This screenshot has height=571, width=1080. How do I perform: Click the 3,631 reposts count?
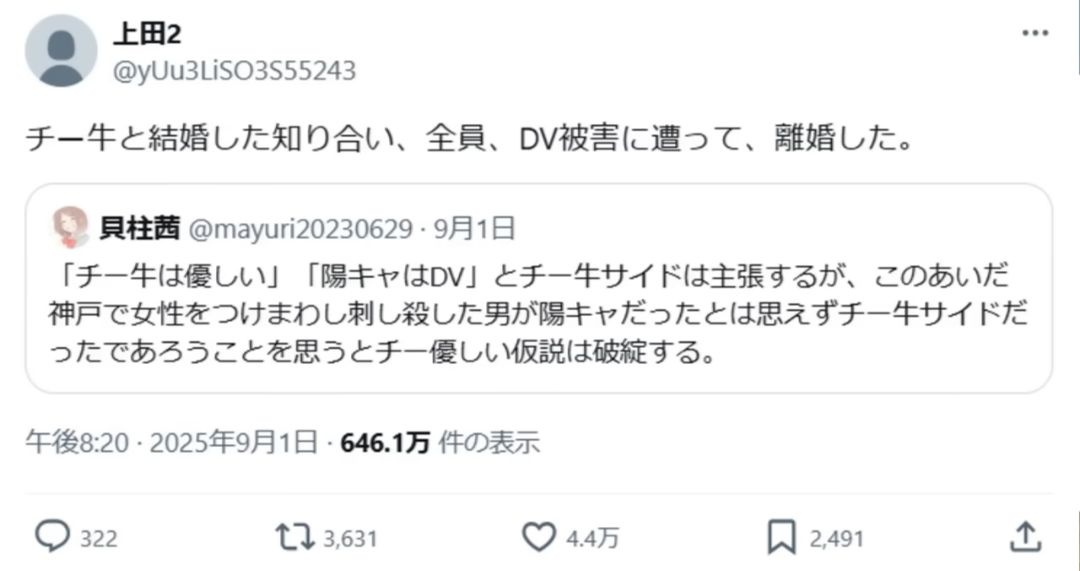point(351,538)
